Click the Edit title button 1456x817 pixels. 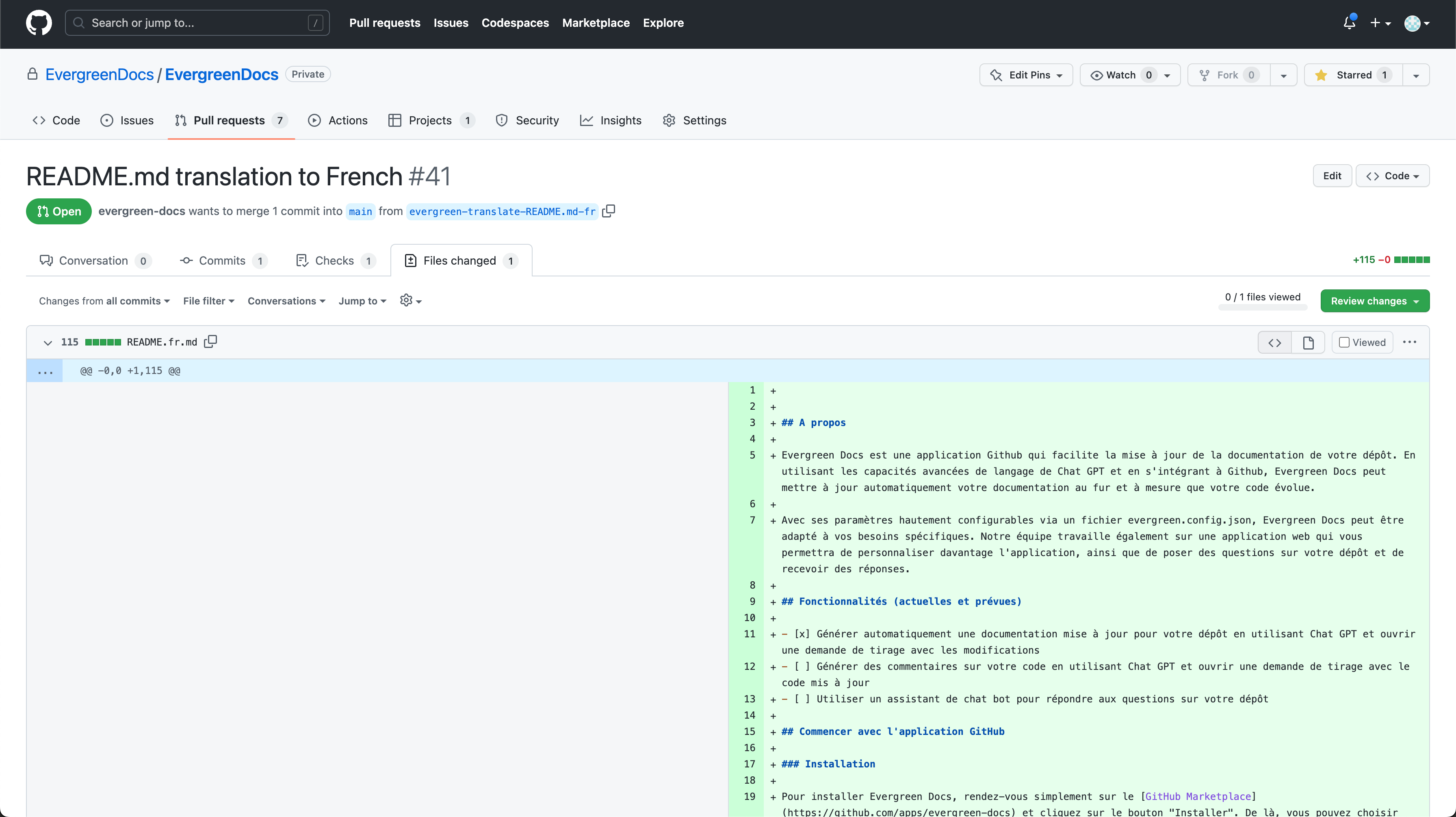[1332, 176]
